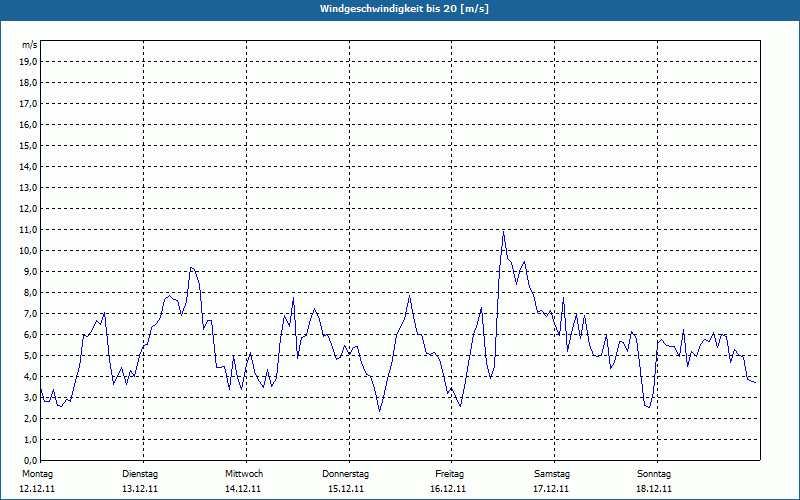Click the 'Freitag' day label
The height and width of the screenshot is (500, 800).
(x=449, y=474)
